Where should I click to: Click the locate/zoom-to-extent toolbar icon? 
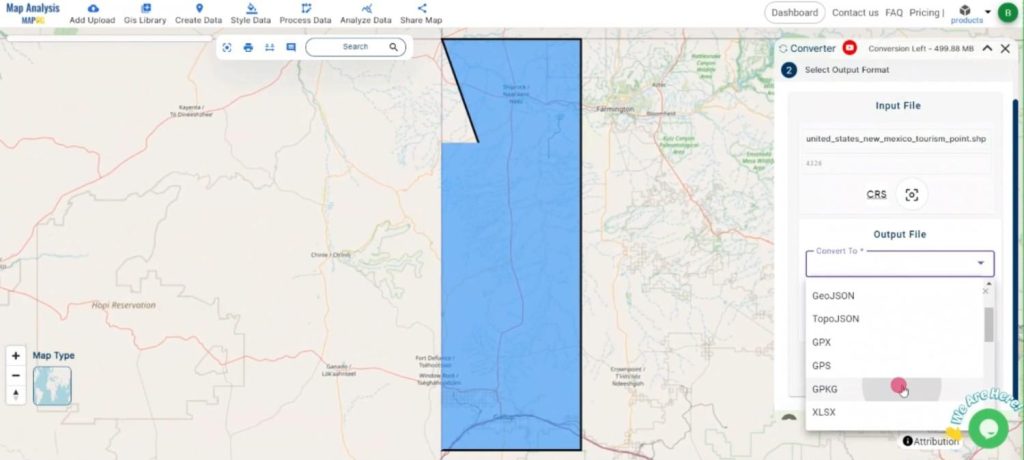227,47
